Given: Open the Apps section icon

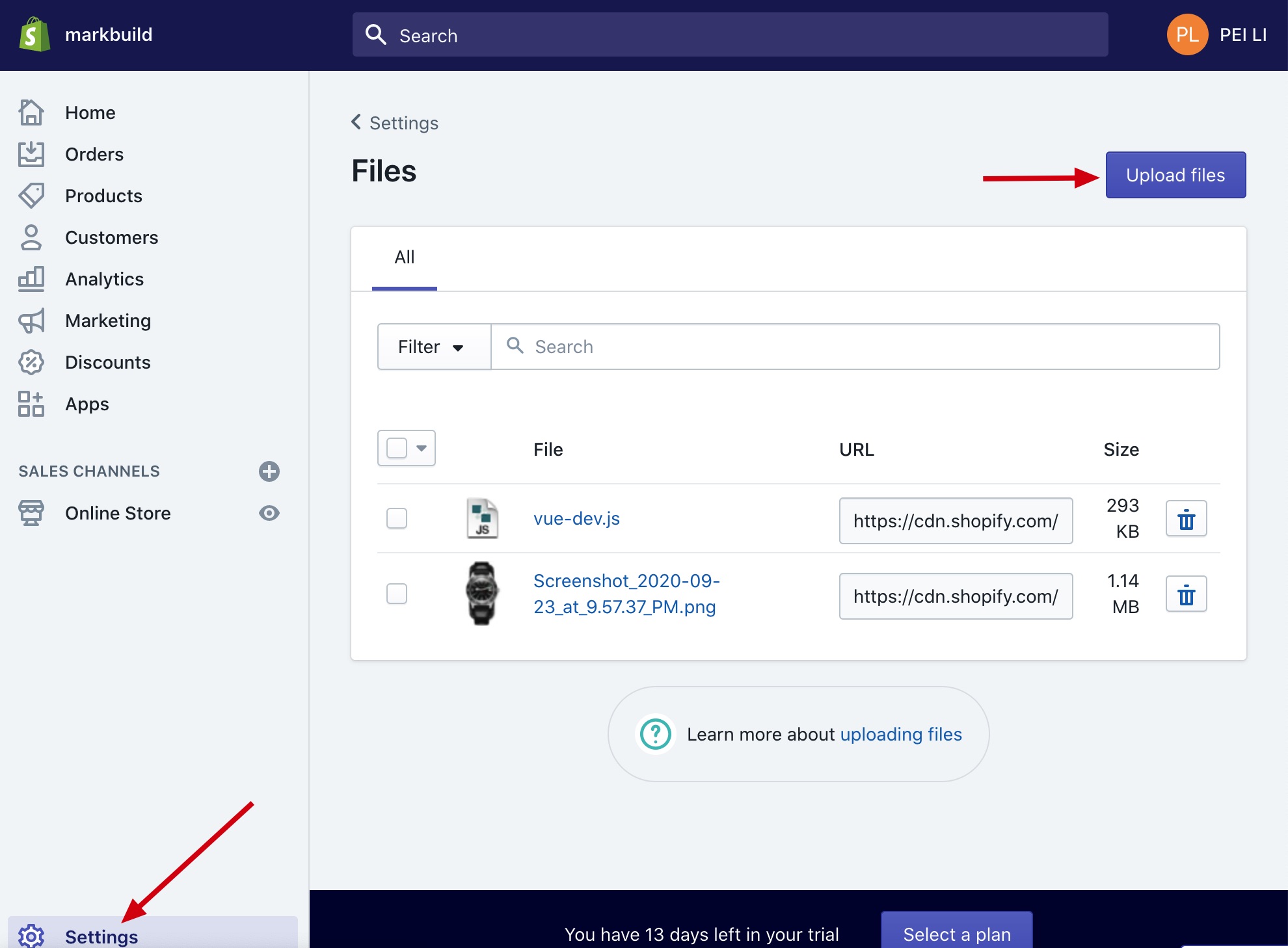Looking at the screenshot, I should [x=31, y=404].
